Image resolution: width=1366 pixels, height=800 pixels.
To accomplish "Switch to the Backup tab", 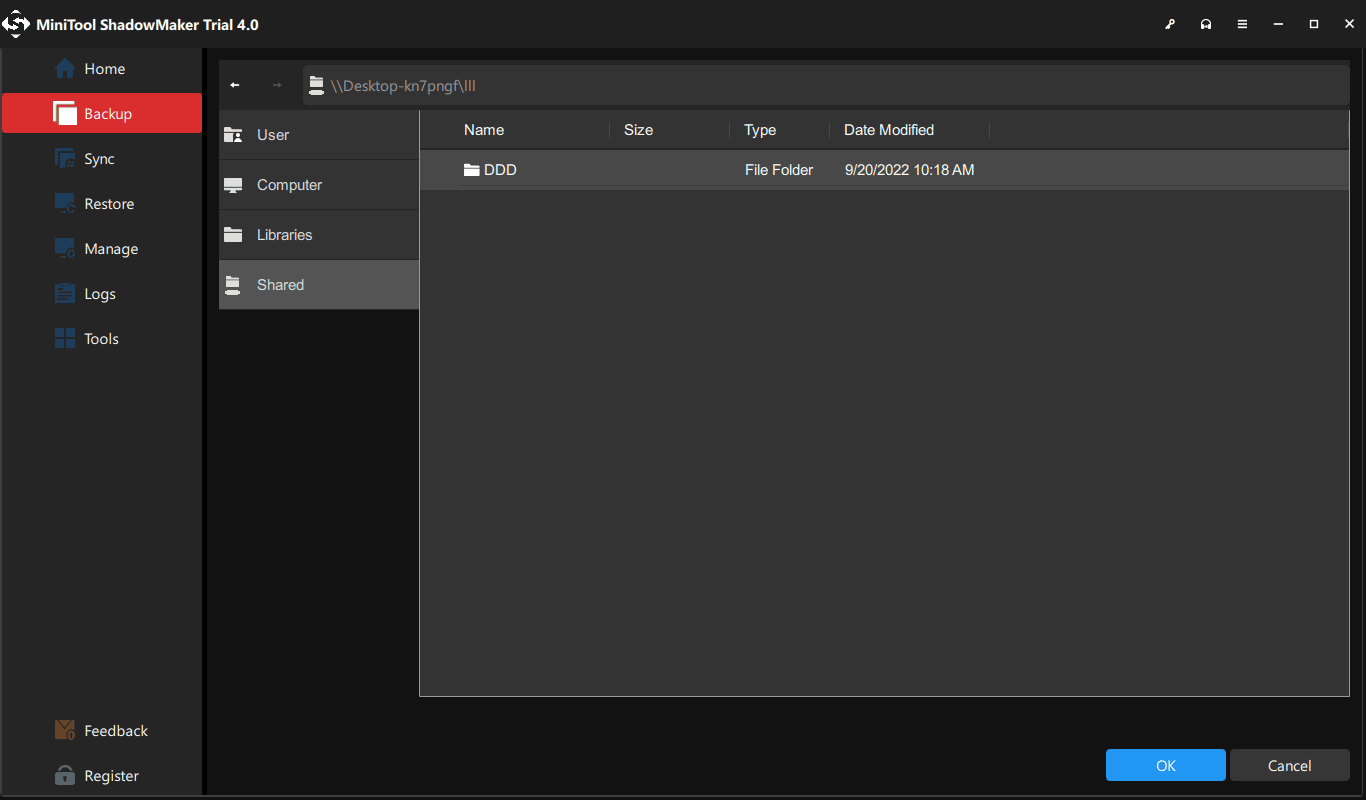I will tap(100, 113).
